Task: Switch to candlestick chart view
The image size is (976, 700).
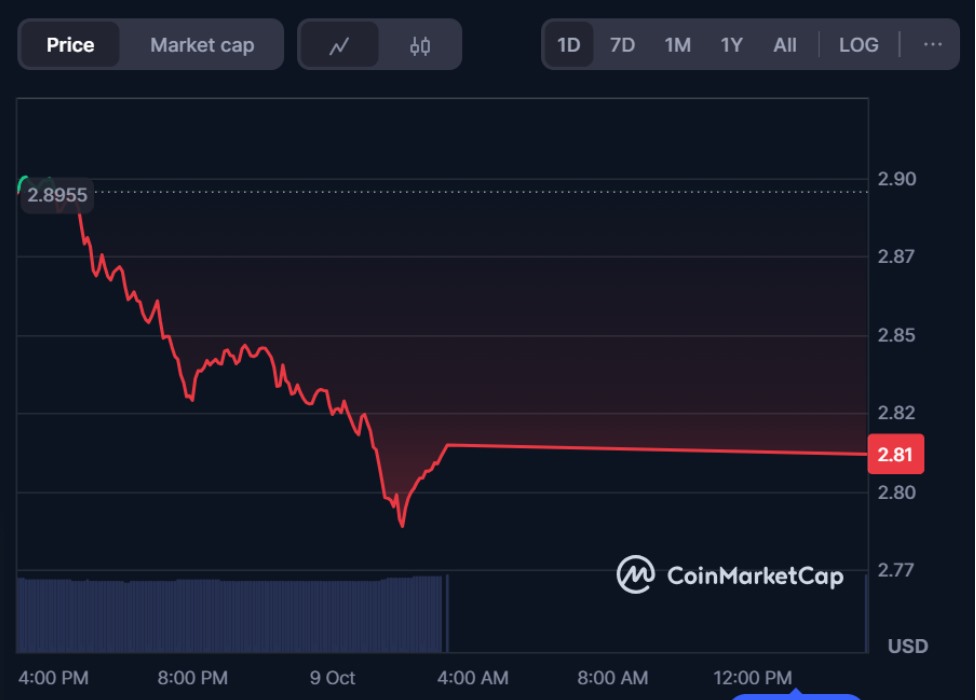Action: 420,45
